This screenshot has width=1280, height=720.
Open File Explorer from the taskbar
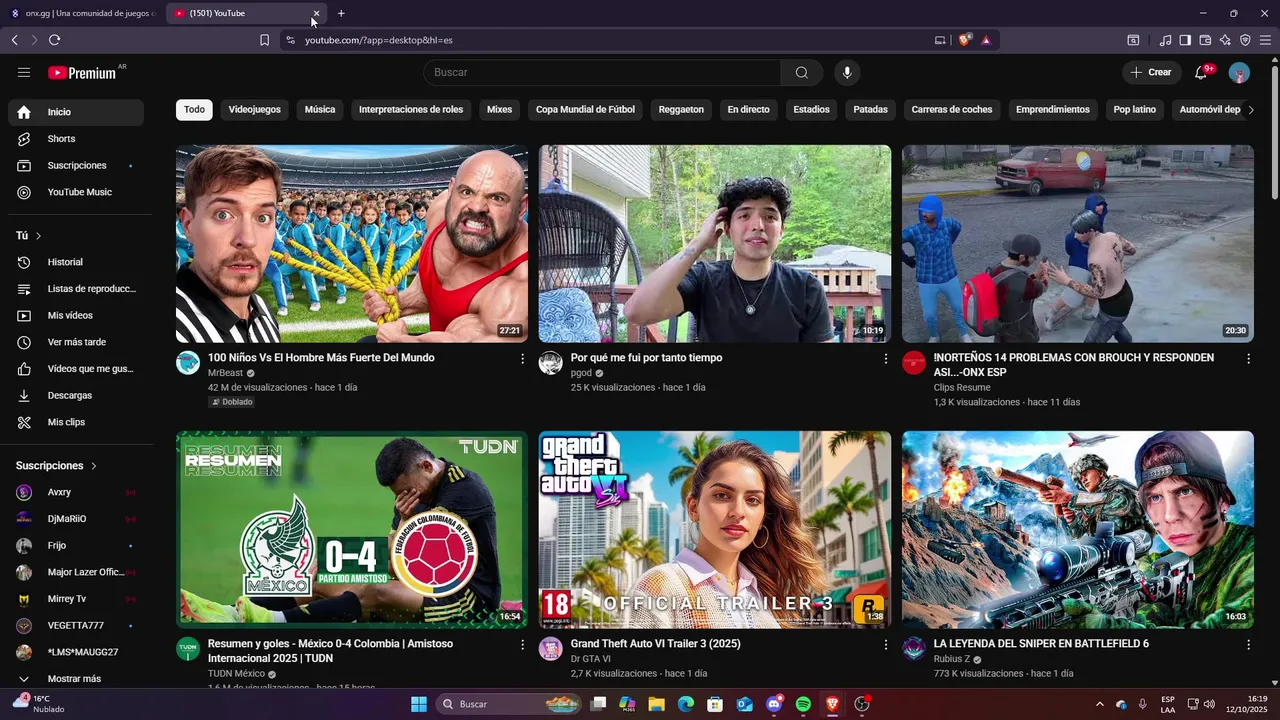pyautogui.click(x=657, y=704)
